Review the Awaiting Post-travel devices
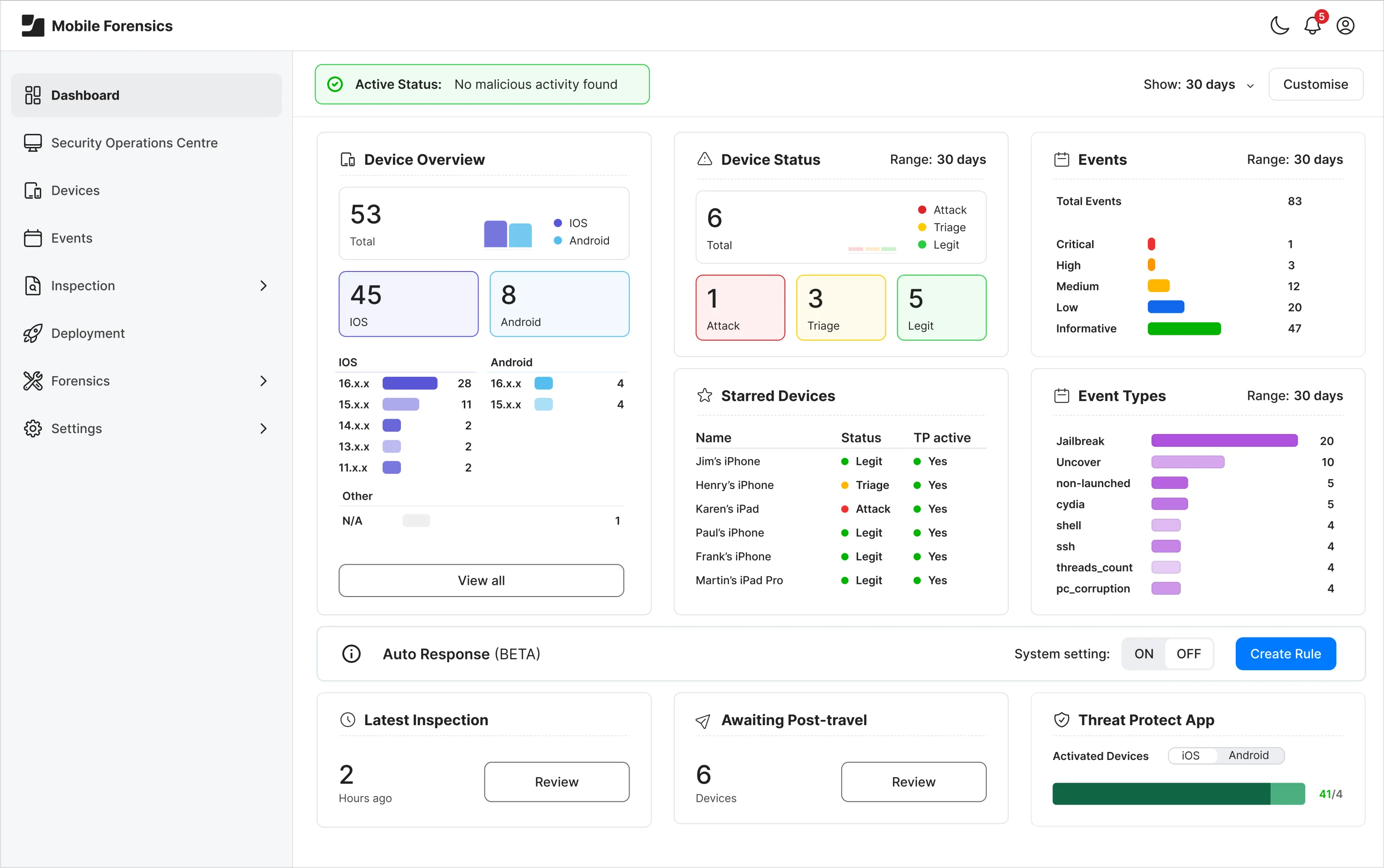Viewport: 1384px width, 868px height. click(913, 781)
